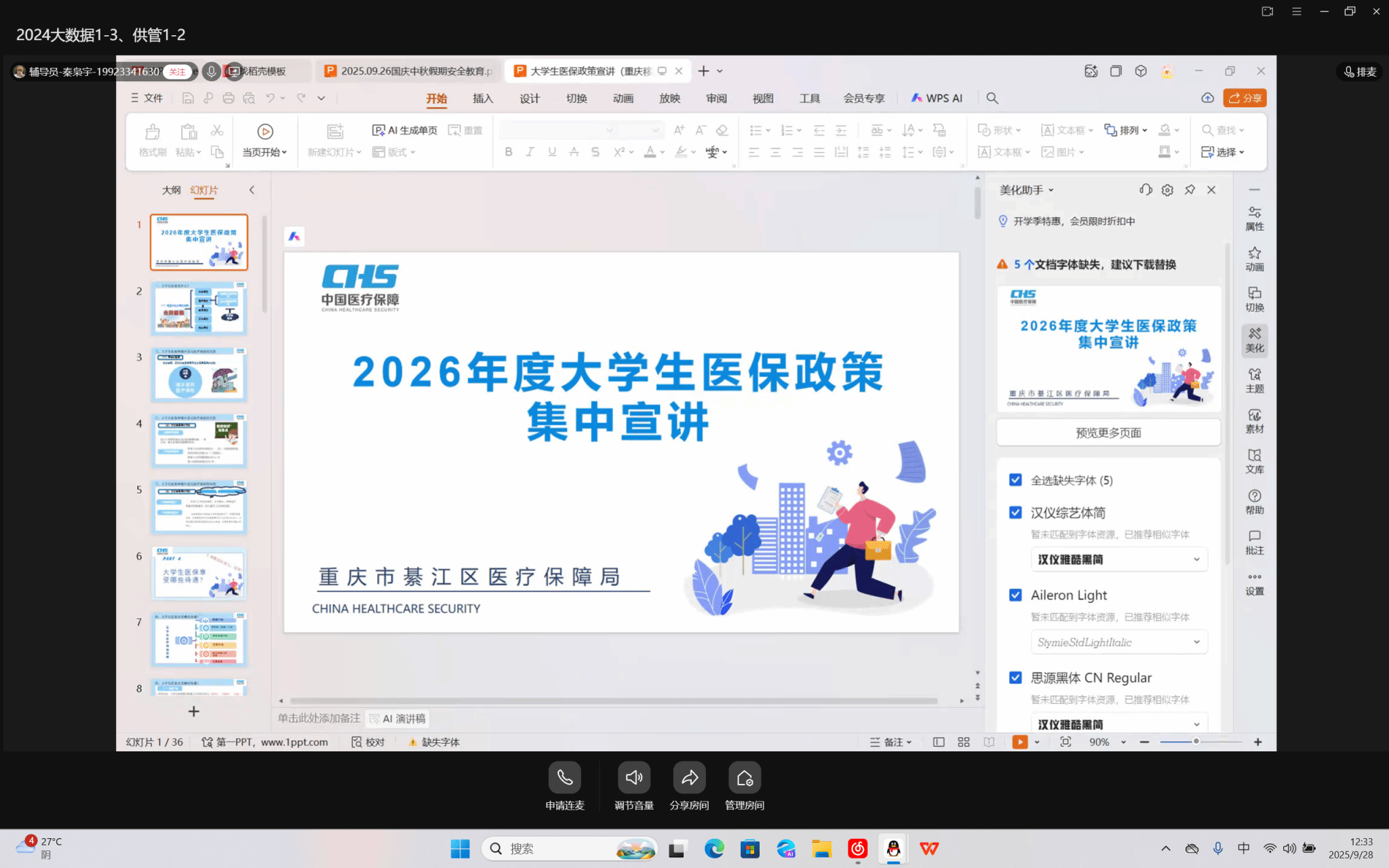Click the 调节音量 speaker icon
1389x868 pixels.
coord(633,778)
